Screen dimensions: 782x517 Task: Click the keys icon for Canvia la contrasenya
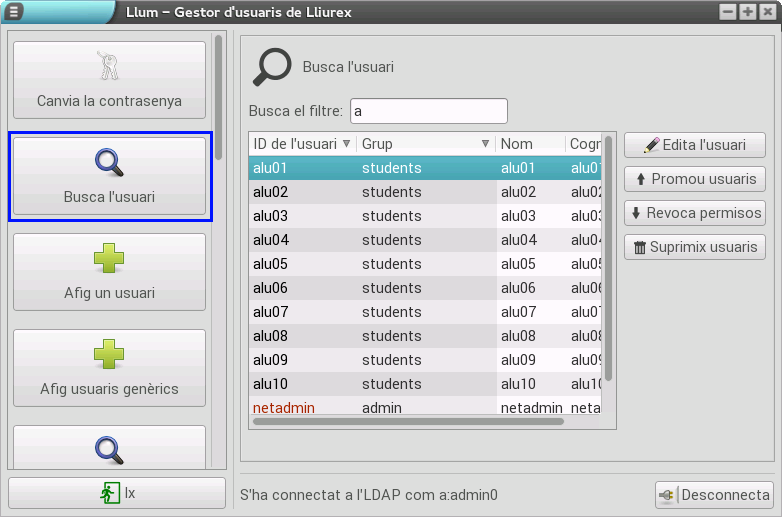point(108,65)
